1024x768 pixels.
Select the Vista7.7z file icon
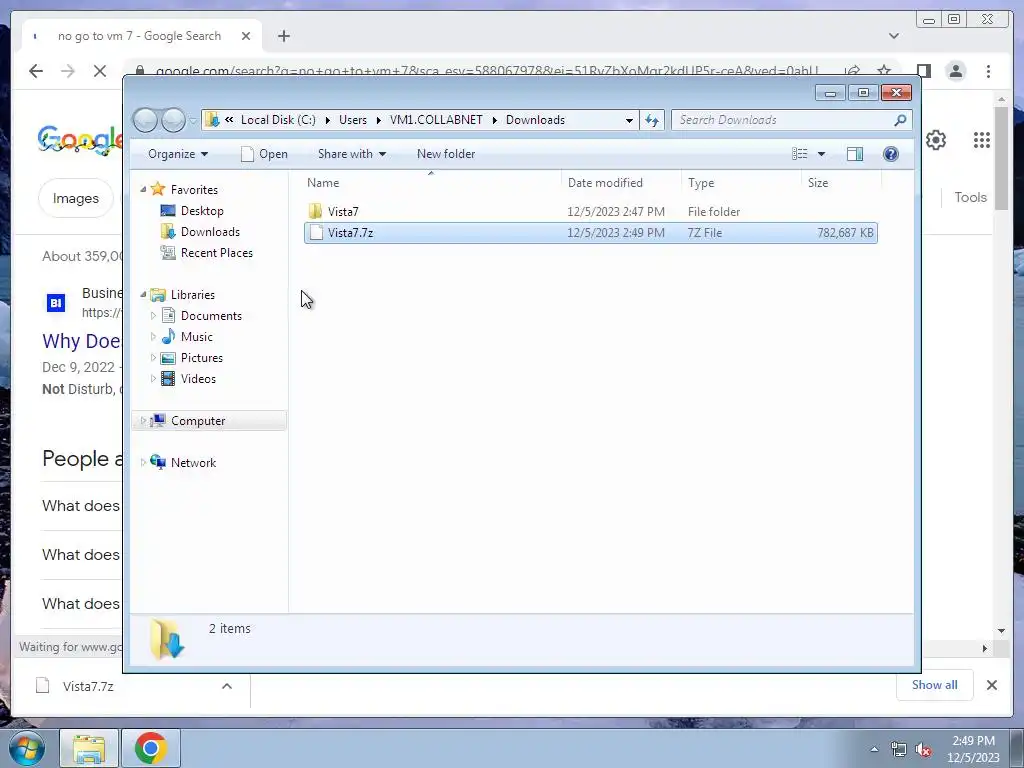(x=316, y=232)
